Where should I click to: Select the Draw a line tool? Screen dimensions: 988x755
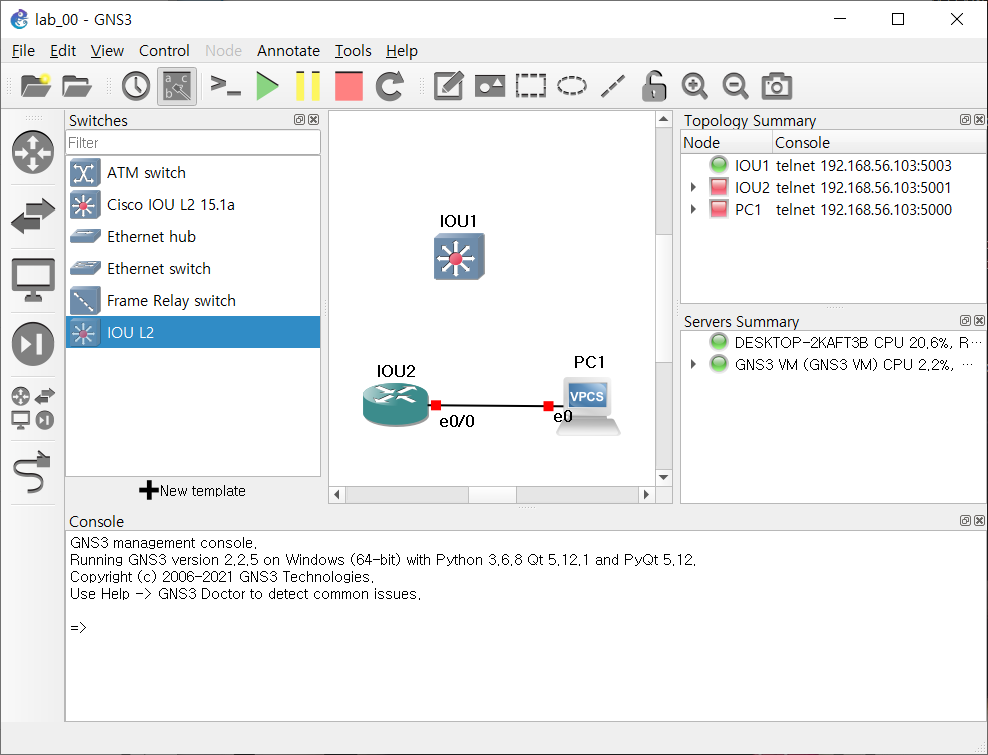(x=613, y=86)
